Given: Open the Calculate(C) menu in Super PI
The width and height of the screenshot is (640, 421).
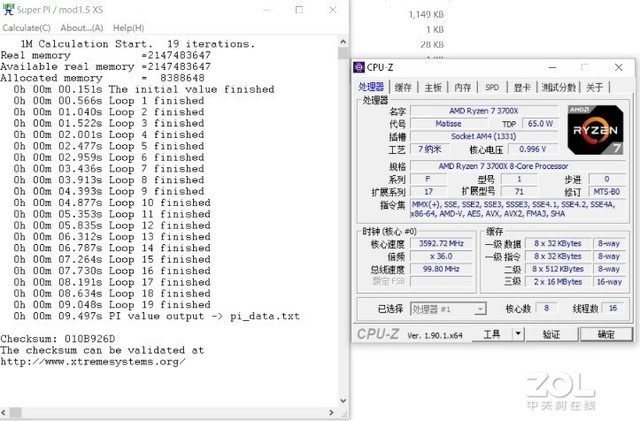Looking at the screenshot, I should coord(27,28).
